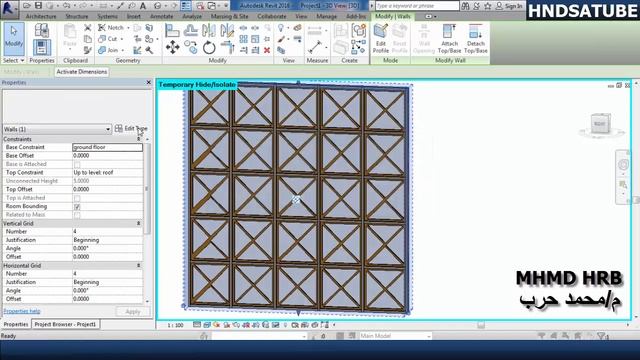
Task: Open the Annotate ribbon tab
Action: click(162, 16)
